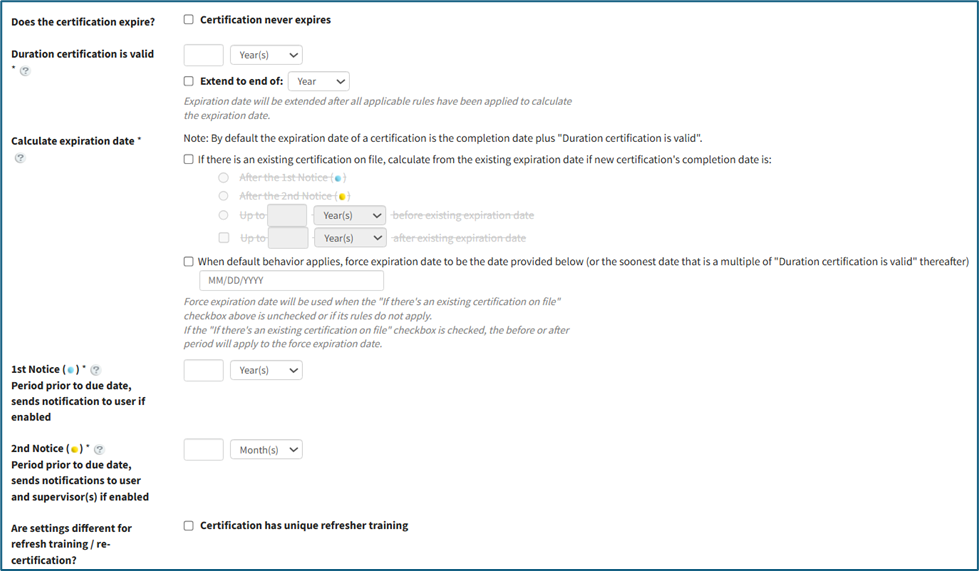Click help icon under Calculate expiration date
Image resolution: width=979 pixels, height=571 pixels.
(x=20, y=159)
